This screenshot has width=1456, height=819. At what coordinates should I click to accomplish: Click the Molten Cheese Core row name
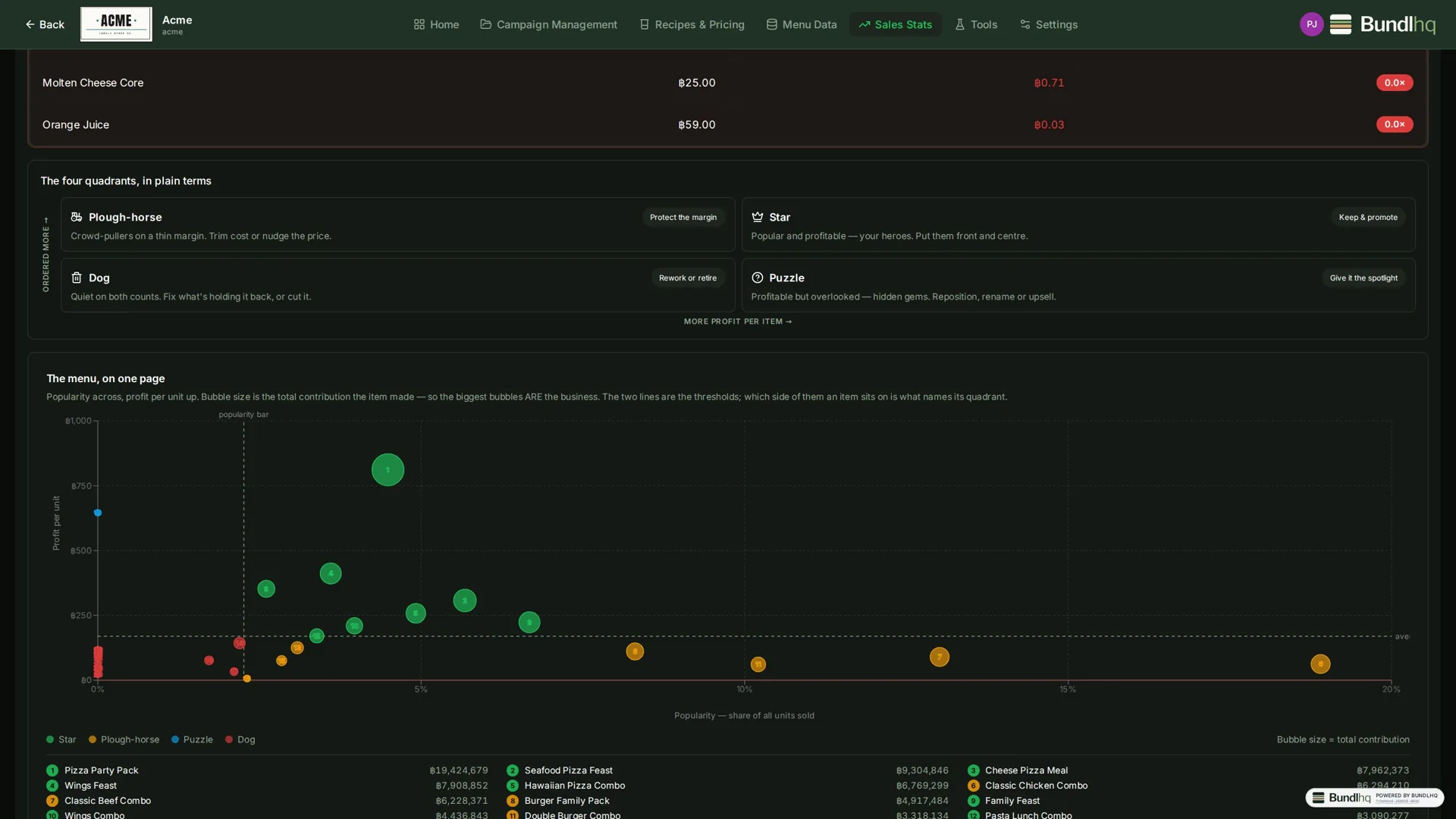pos(93,83)
